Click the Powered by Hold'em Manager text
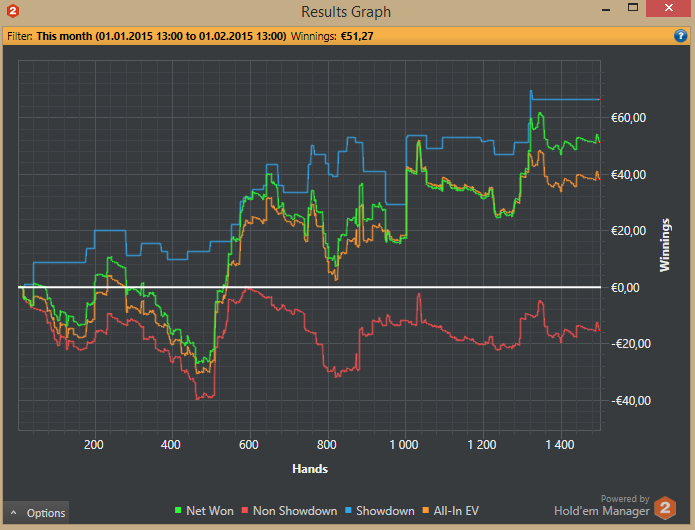Screen dimensions: 695x530 pyautogui.click(x=601, y=506)
